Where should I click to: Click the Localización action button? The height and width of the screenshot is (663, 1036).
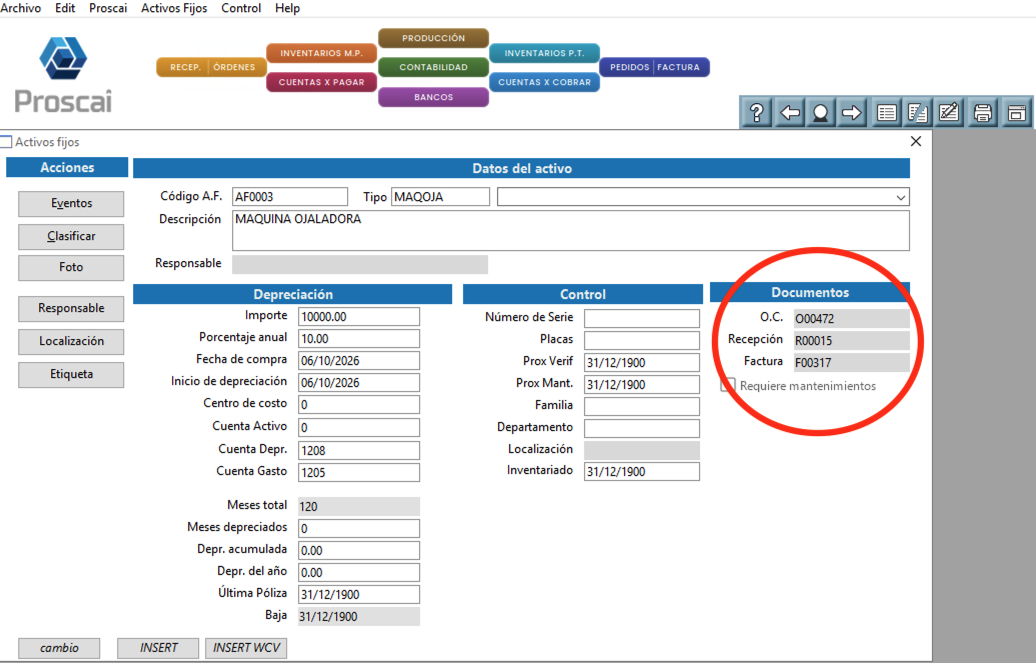71,342
